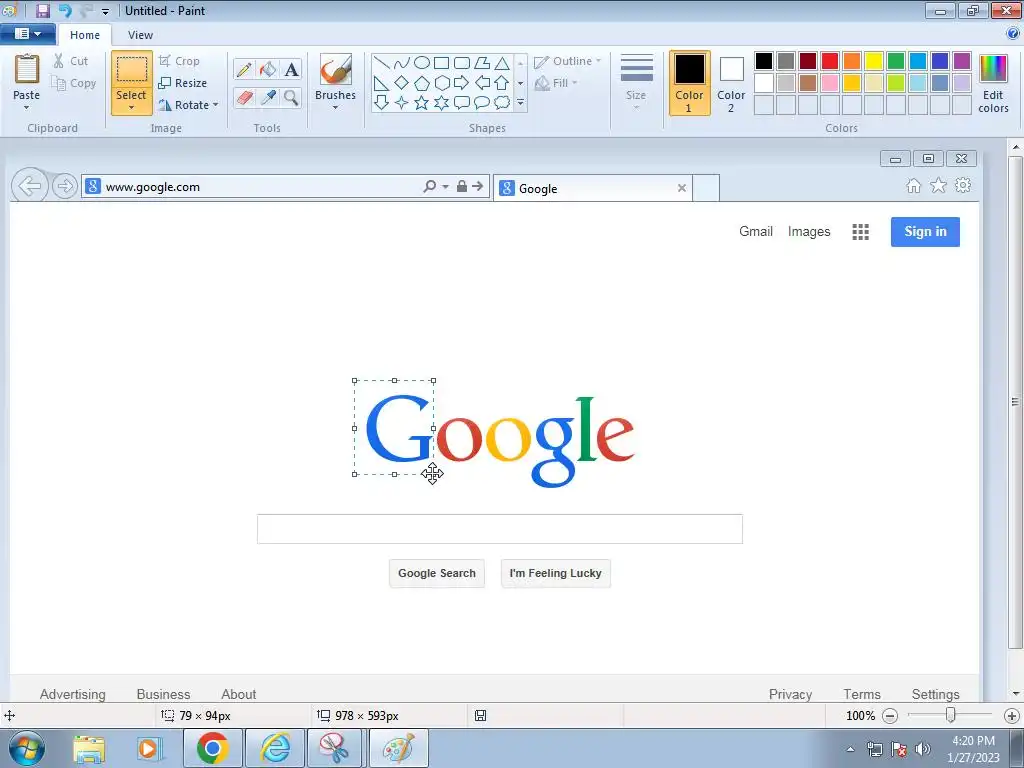The width and height of the screenshot is (1024, 768).
Task: Click the Undo arrow in title bar
Action: [x=64, y=10]
